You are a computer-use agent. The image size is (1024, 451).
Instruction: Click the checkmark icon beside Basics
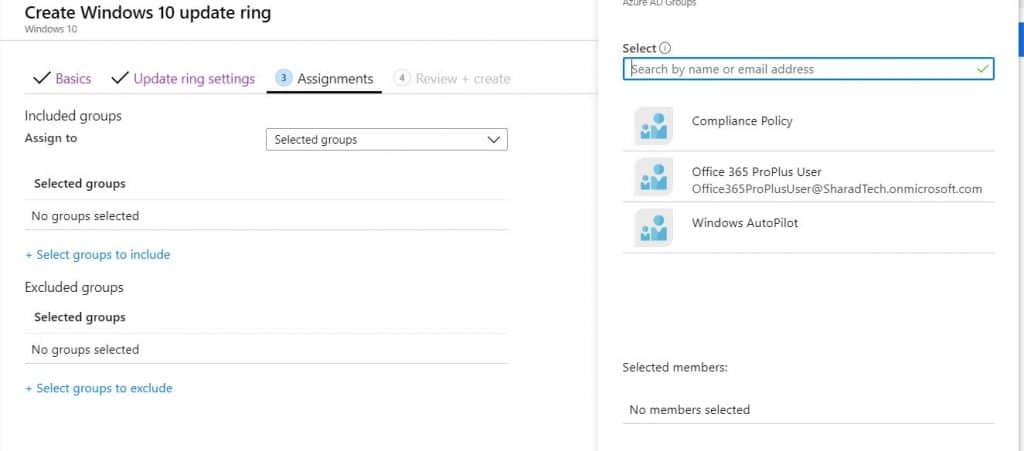41,78
